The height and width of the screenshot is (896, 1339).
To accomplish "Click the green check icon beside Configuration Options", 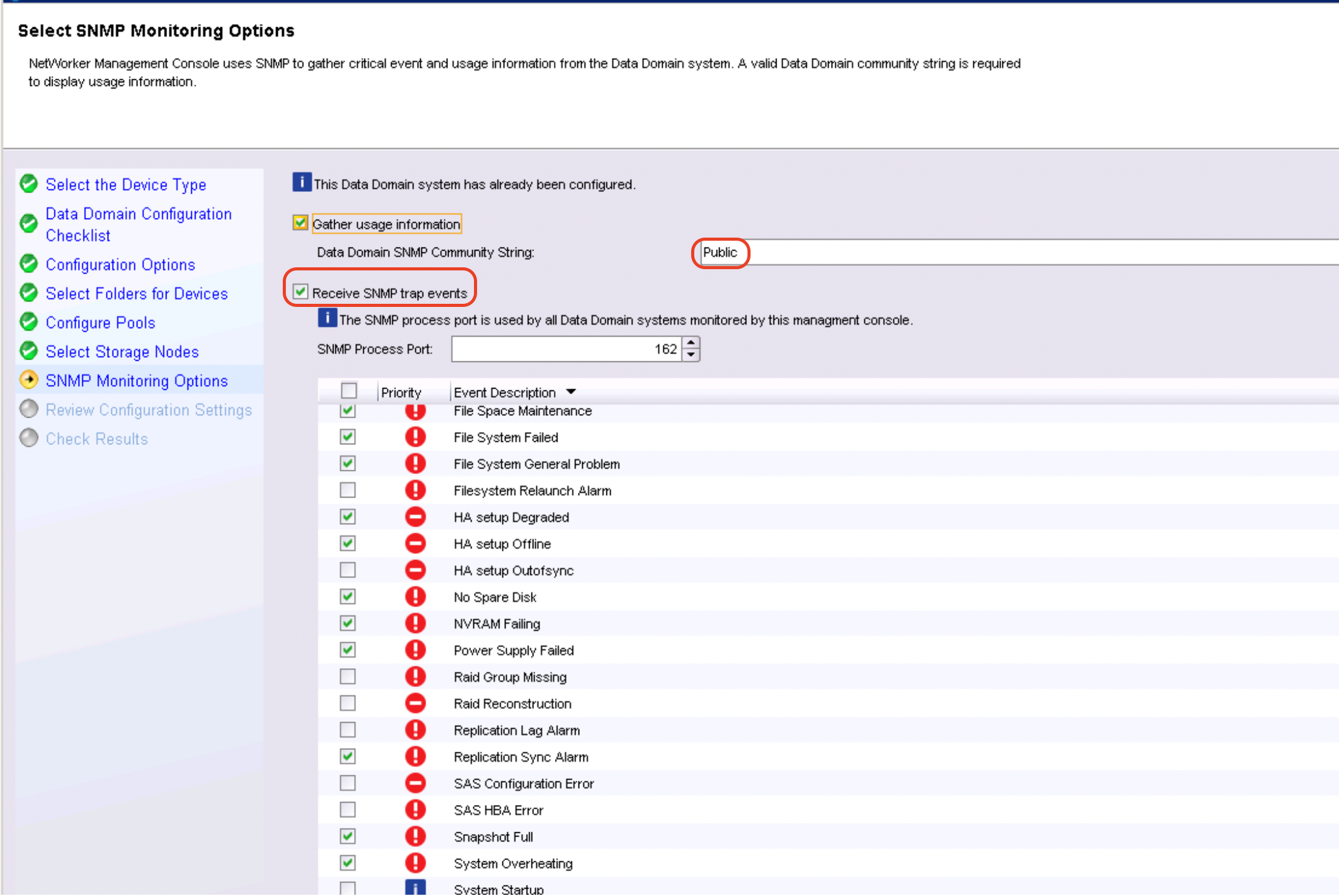I will tap(28, 263).
